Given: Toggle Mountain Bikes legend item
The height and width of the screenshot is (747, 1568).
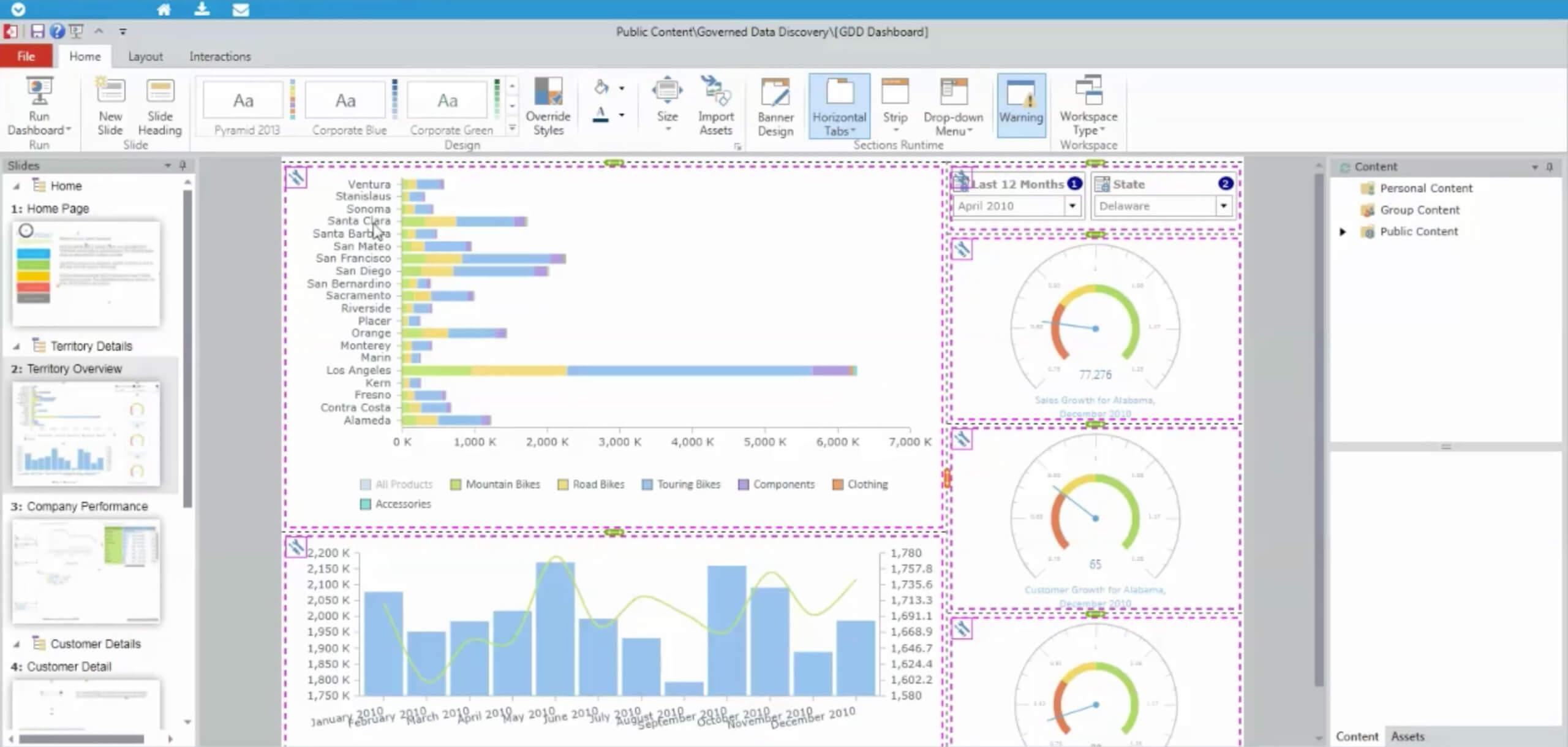Looking at the screenshot, I should [496, 484].
